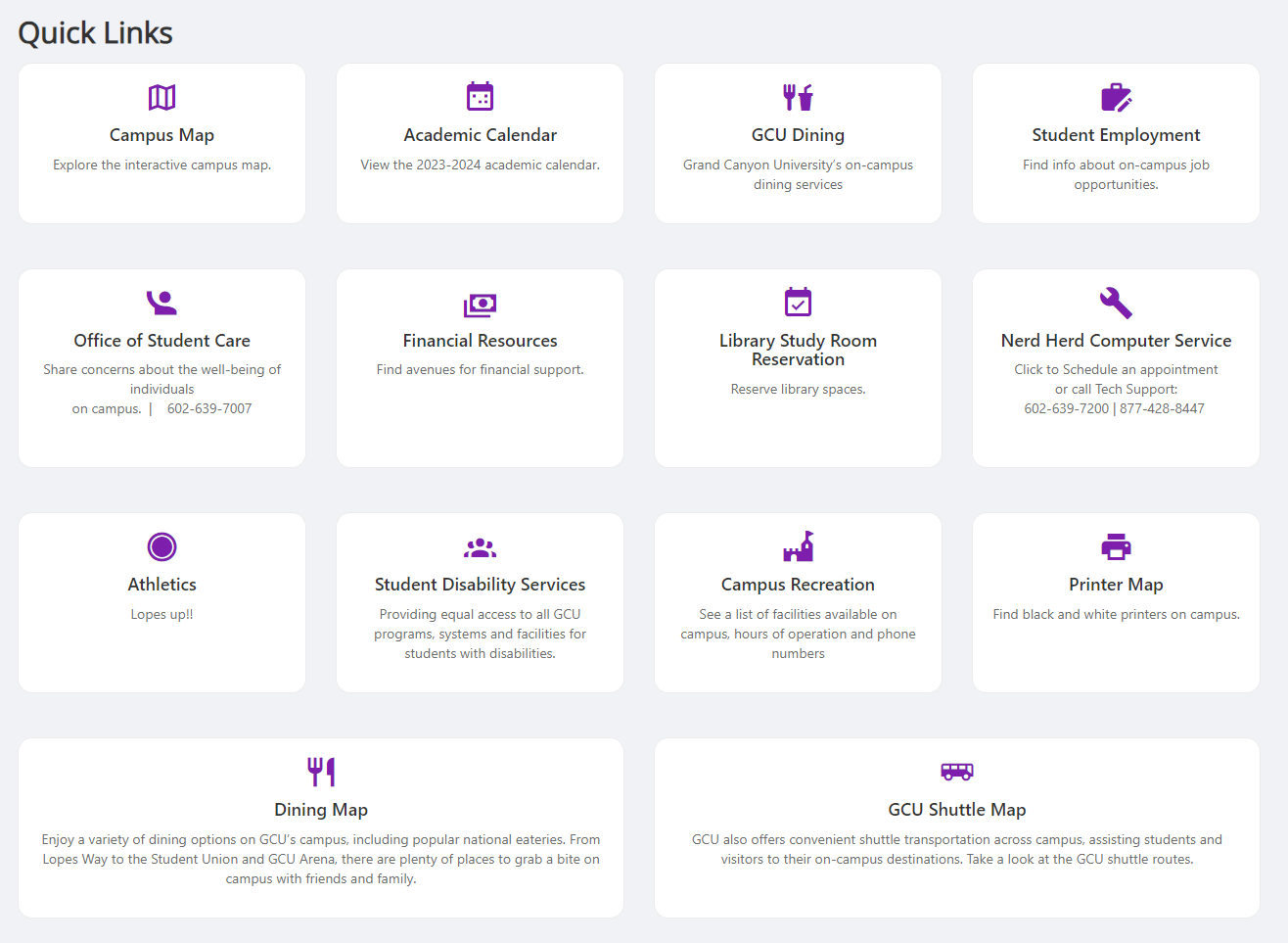1288x943 pixels.
Task: Open the Academic Calendar title link
Action: click(x=480, y=135)
